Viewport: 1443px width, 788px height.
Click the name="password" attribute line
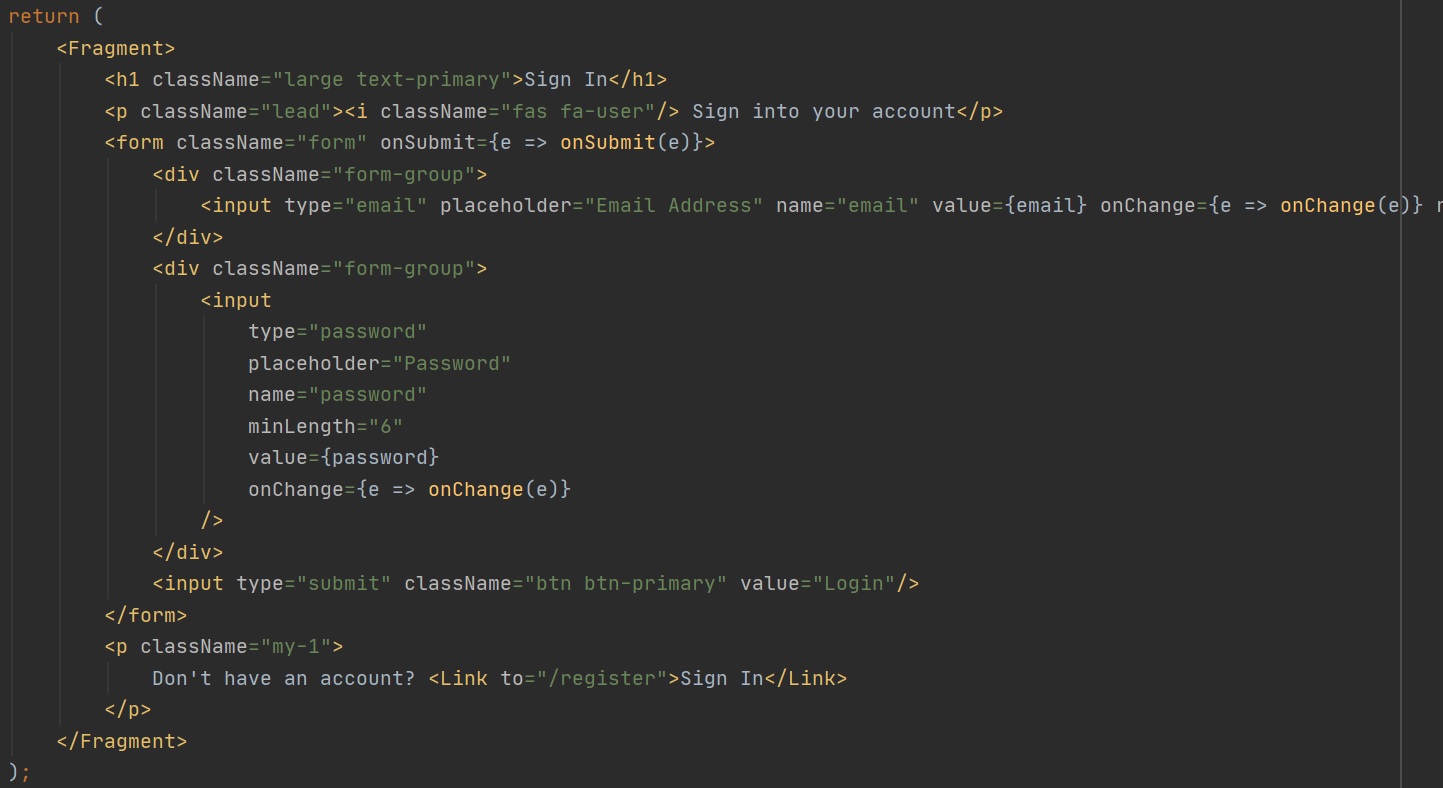tap(337, 394)
